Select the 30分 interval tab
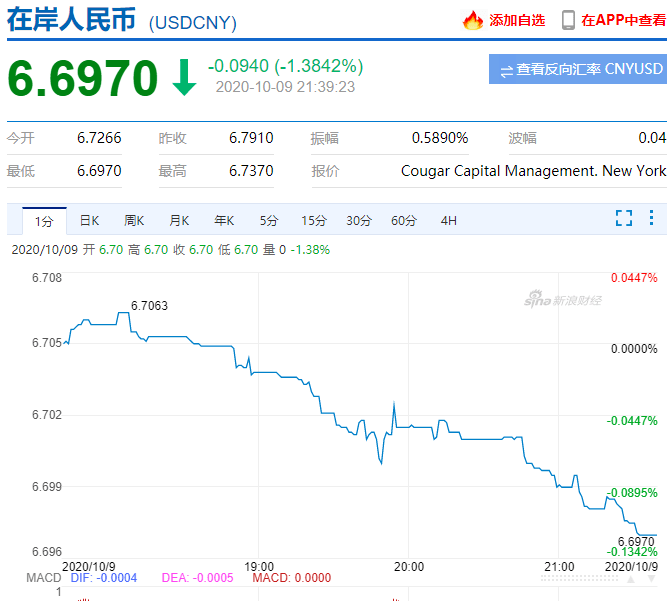This screenshot has height=601, width=667. (359, 221)
